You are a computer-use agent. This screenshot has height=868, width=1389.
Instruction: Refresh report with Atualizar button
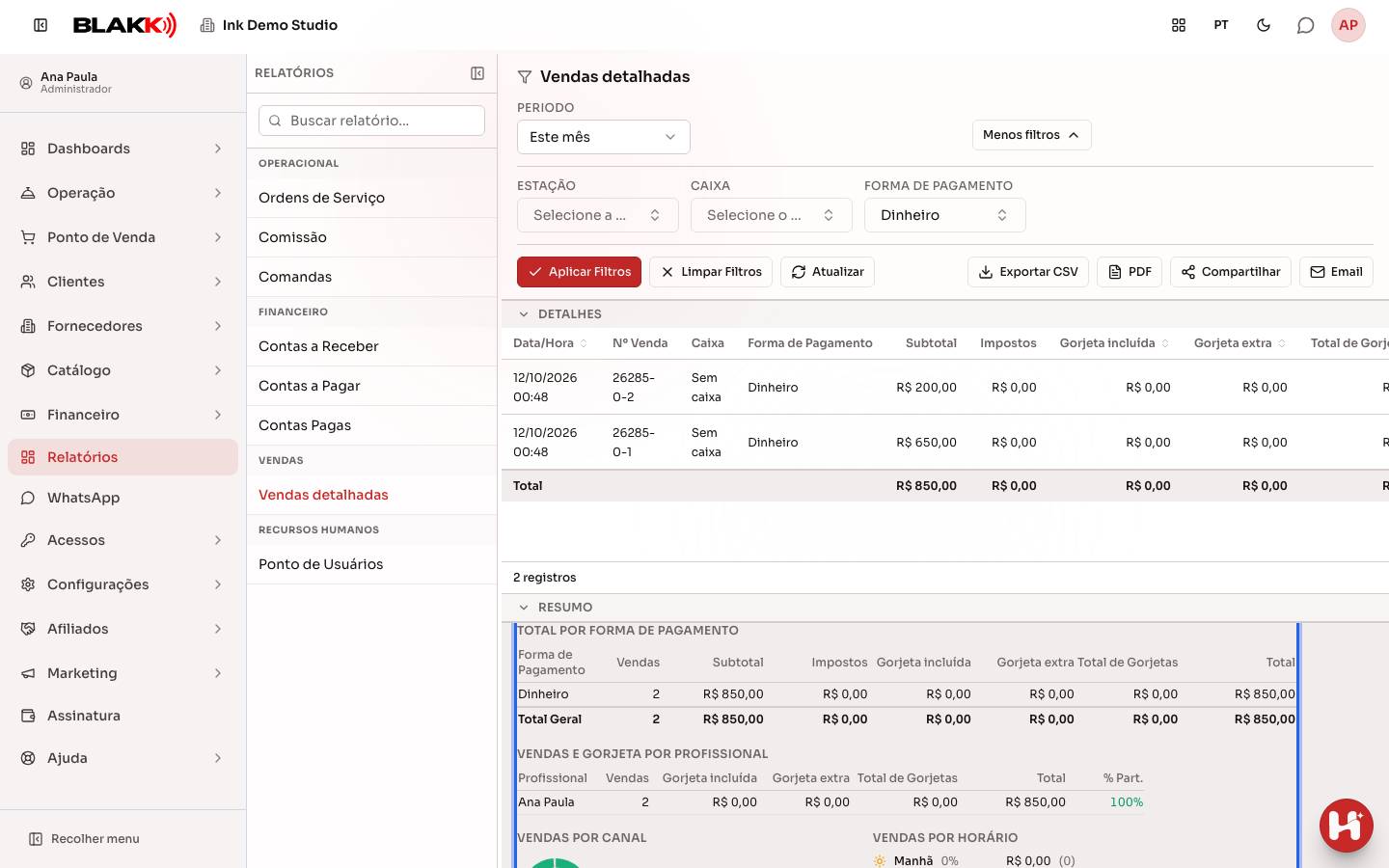coord(828,272)
